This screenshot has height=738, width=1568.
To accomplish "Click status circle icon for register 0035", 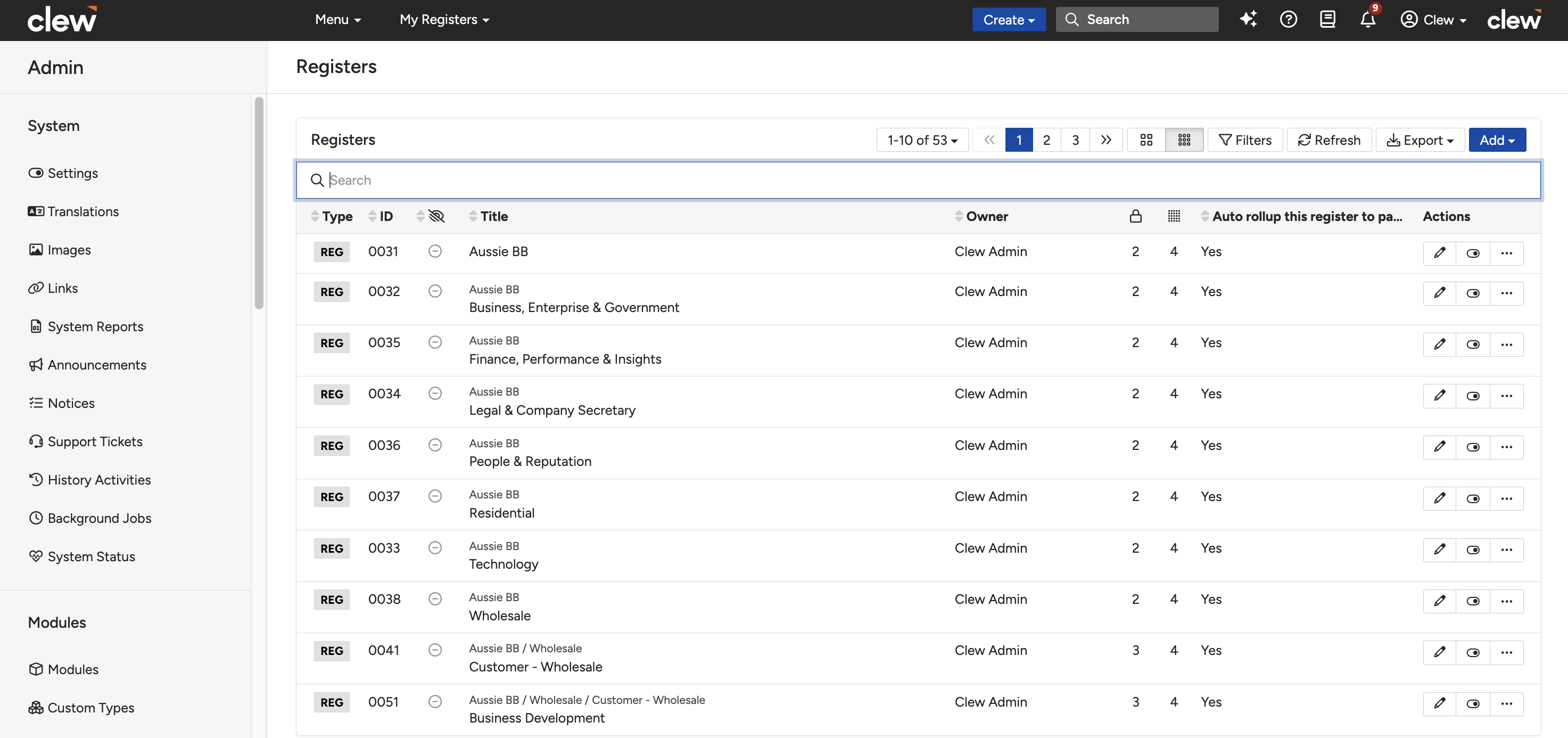I will 435,342.
